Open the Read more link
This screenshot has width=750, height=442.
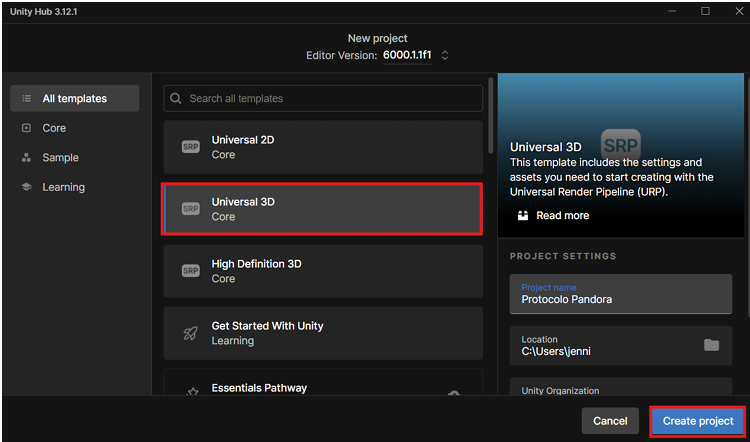coord(562,216)
